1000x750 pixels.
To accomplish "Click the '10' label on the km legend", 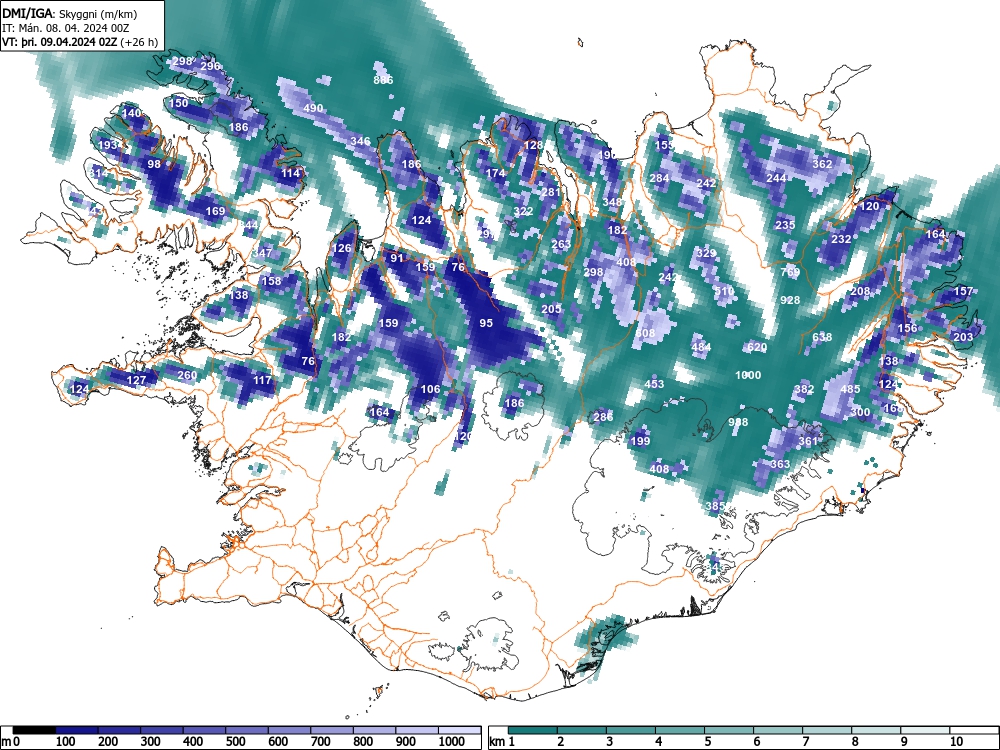I will point(956,742).
